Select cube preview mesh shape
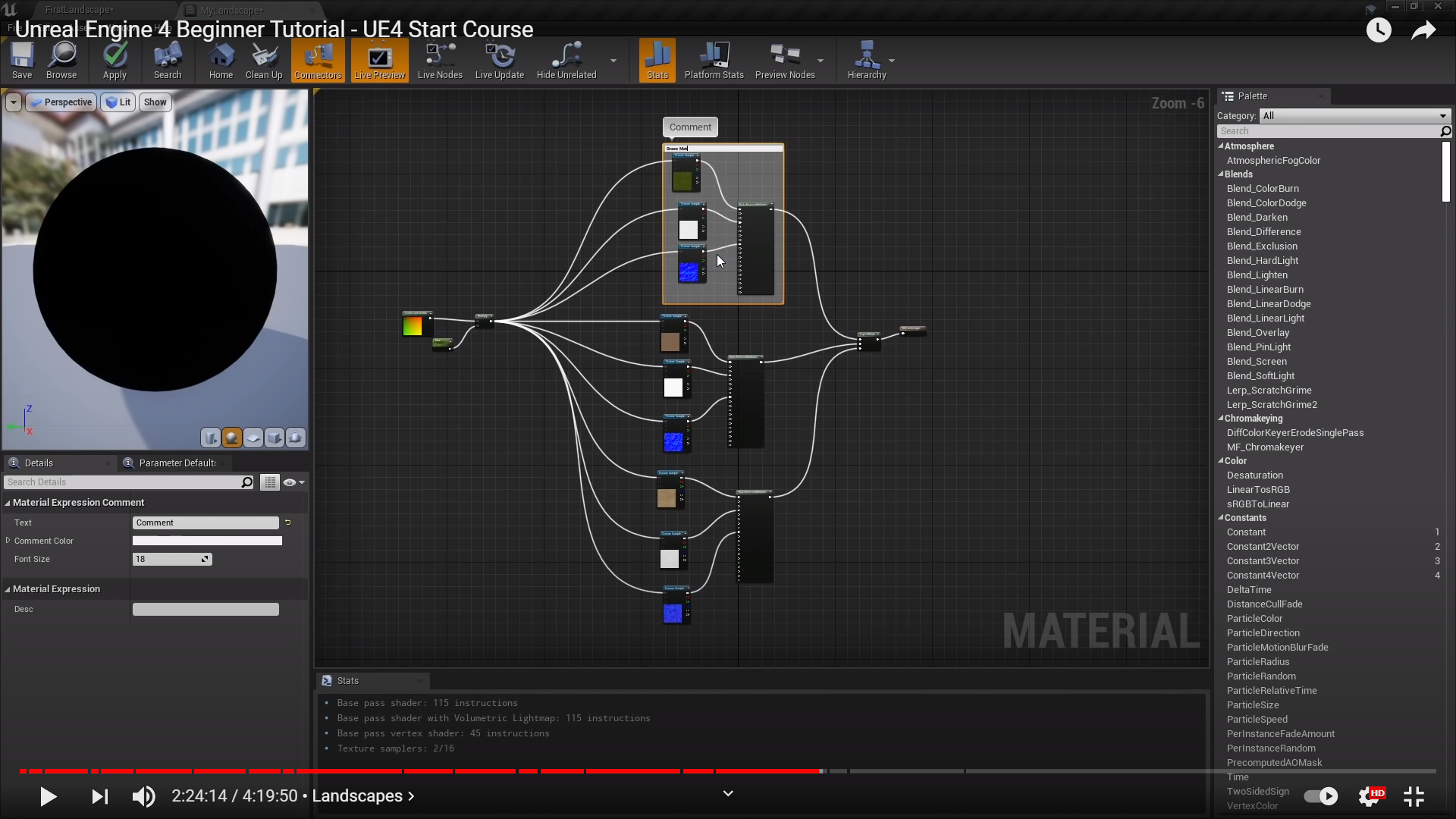This screenshot has height=819, width=1456. [275, 438]
